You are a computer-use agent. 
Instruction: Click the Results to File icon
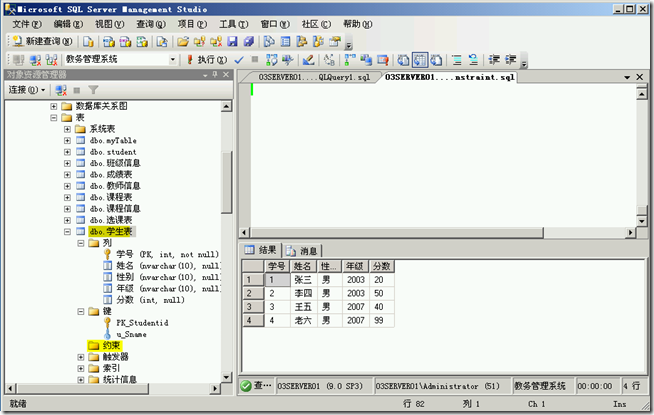436,60
